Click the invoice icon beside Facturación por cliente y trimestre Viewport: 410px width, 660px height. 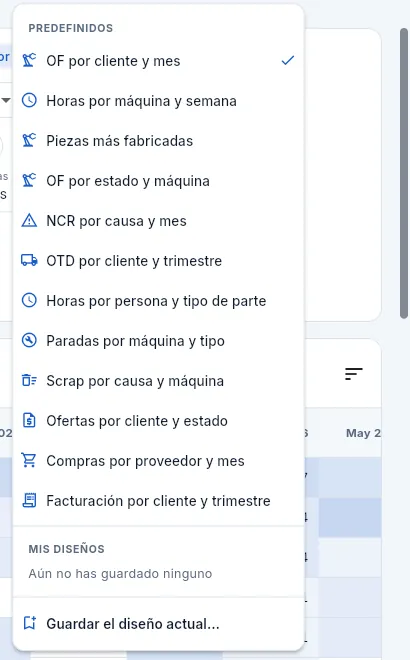click(x=29, y=500)
